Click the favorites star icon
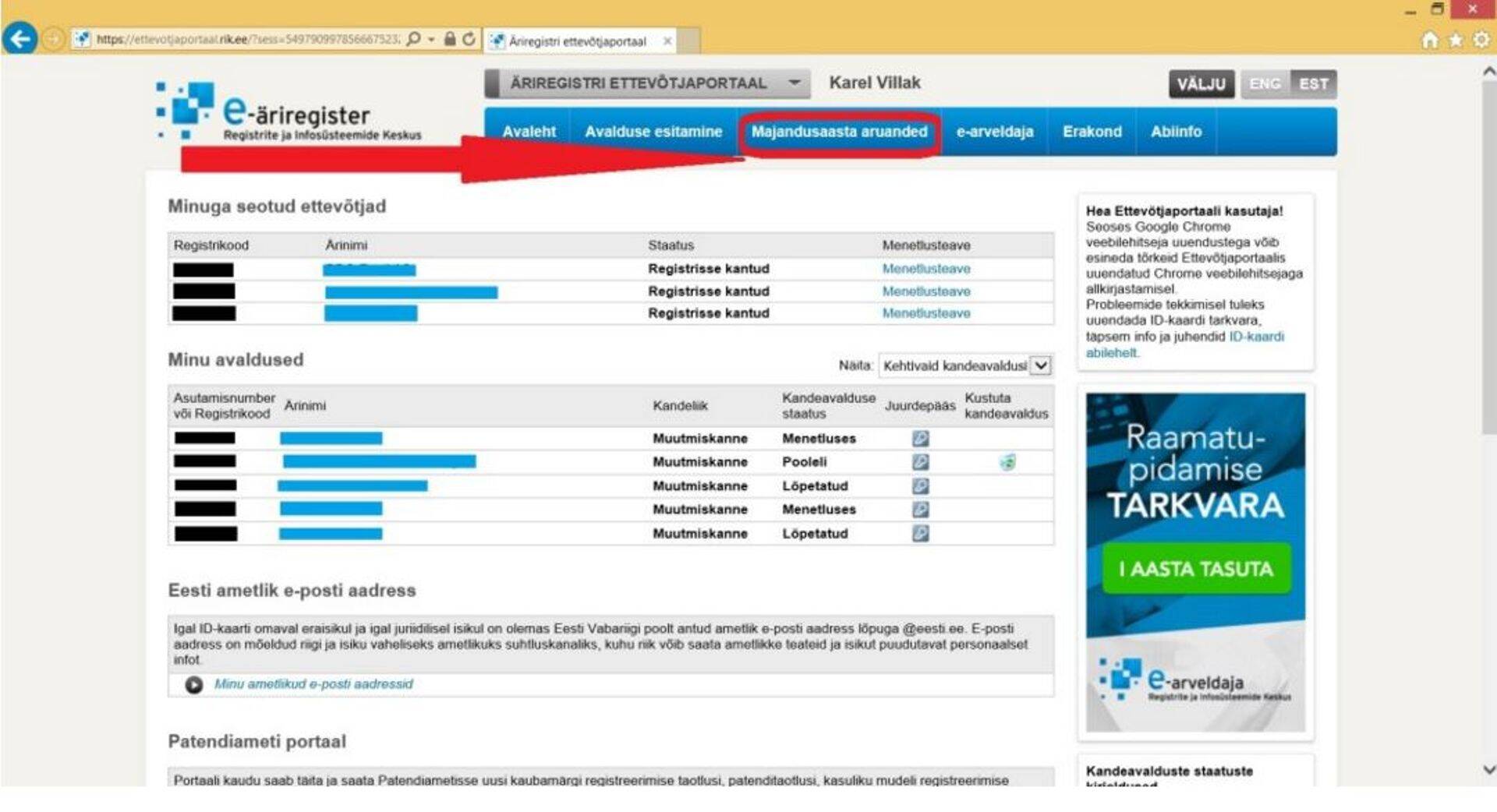 click(1455, 40)
